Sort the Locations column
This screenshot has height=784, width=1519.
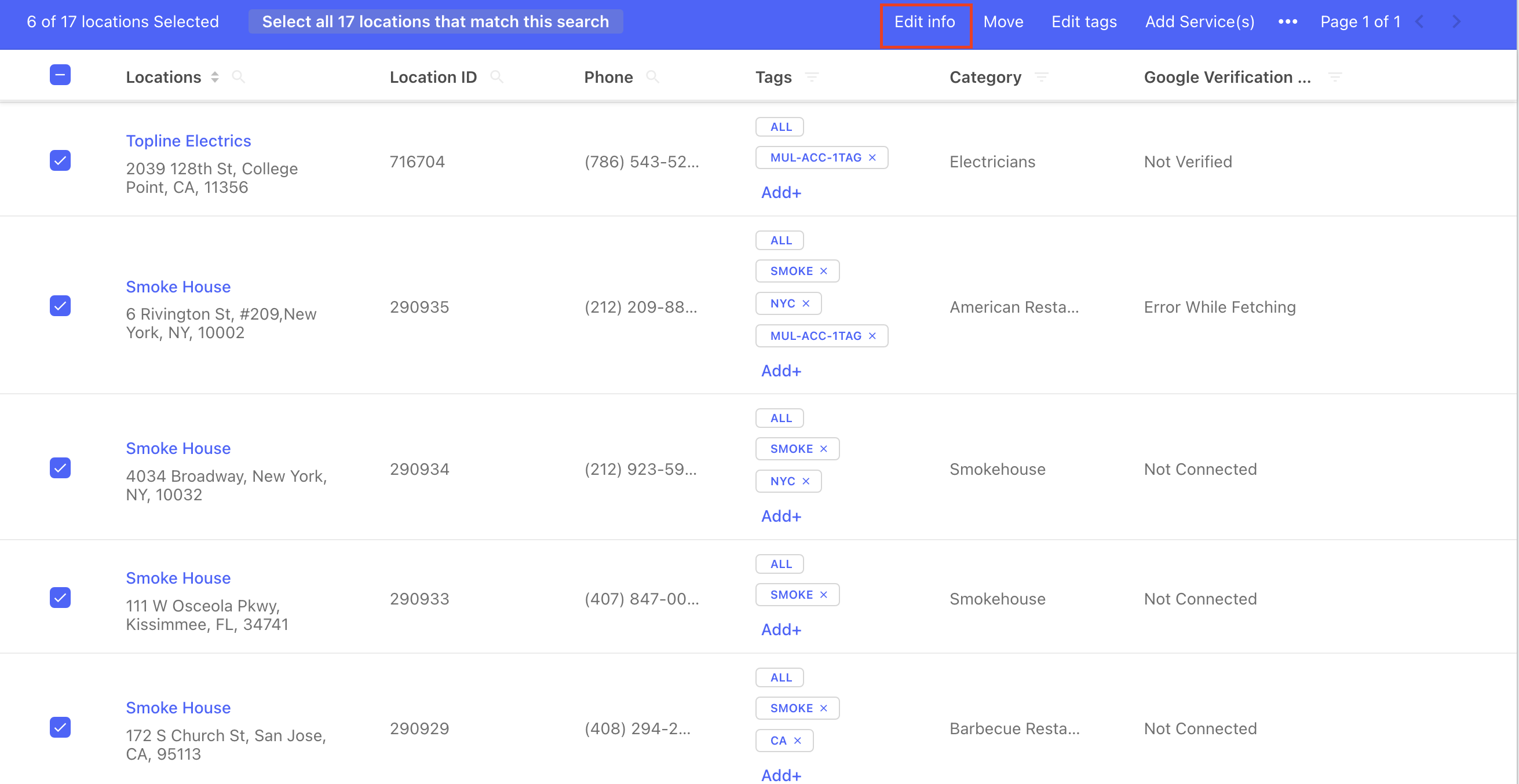point(214,76)
